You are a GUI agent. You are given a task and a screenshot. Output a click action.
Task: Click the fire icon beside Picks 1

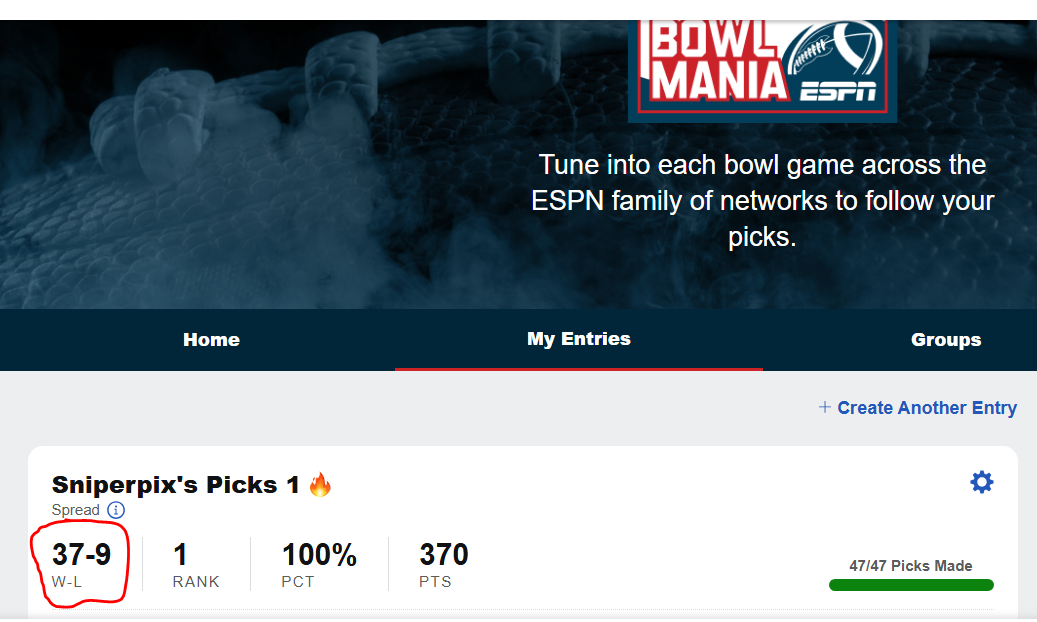pyautogui.click(x=320, y=486)
